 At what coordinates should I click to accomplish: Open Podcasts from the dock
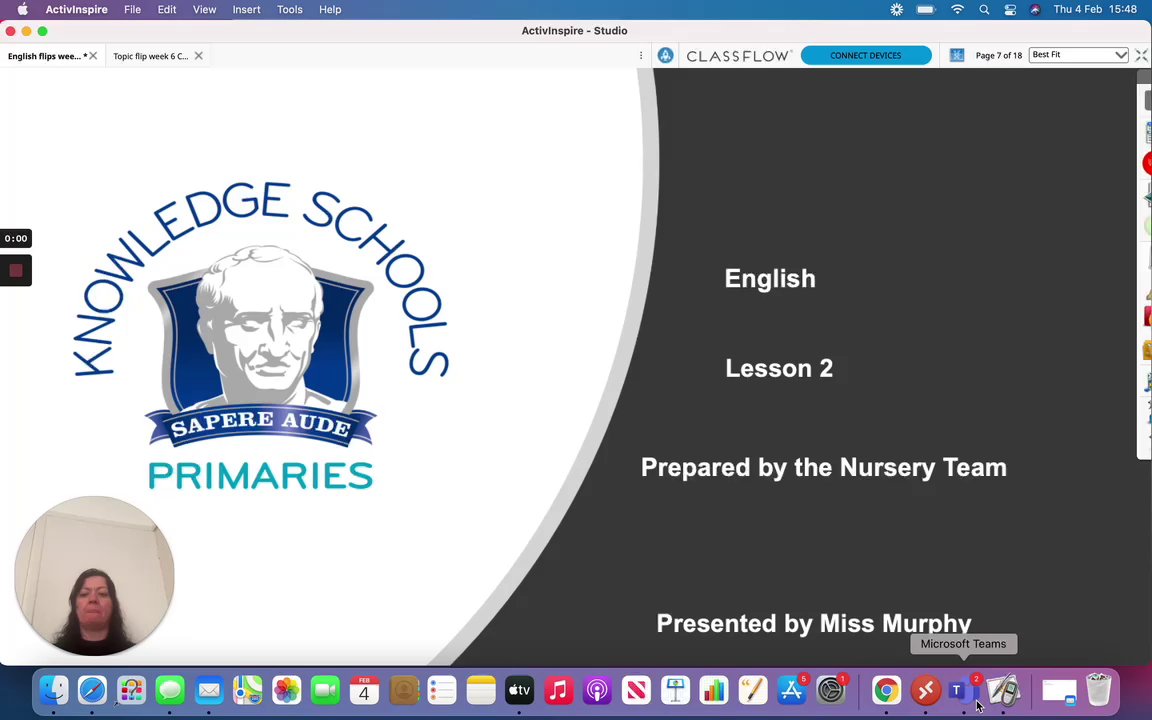coord(597,691)
